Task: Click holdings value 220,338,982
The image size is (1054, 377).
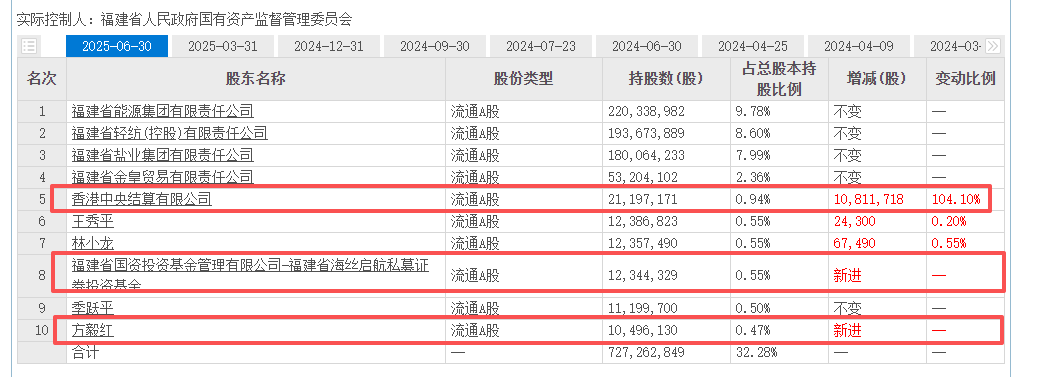Action: click(646, 112)
